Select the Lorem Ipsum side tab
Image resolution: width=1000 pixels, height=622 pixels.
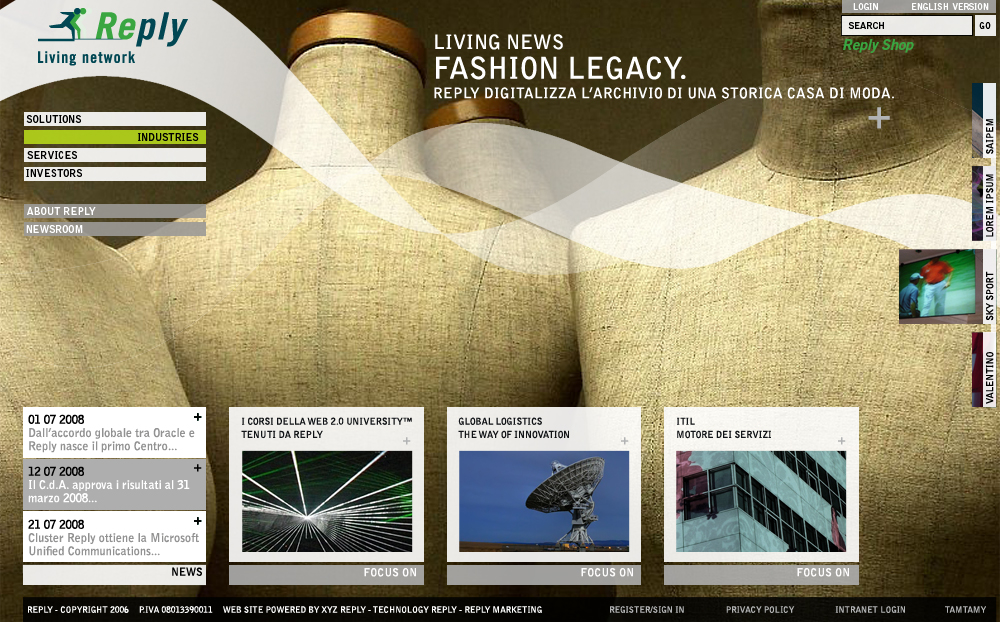click(x=984, y=204)
